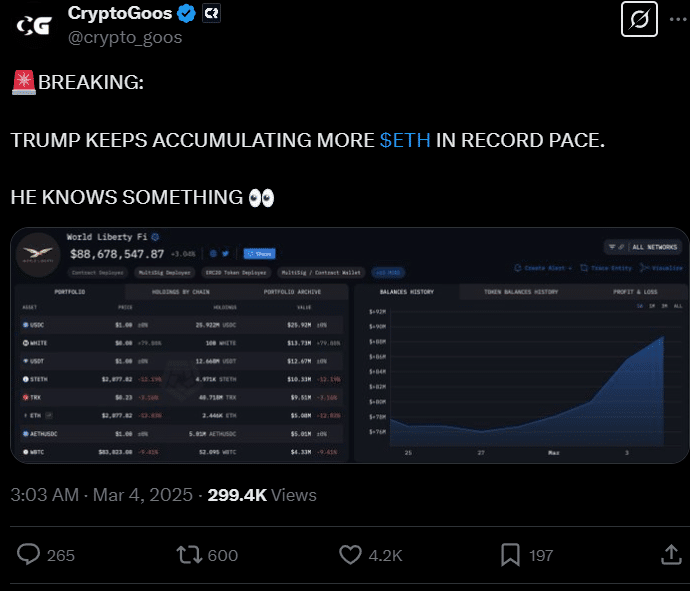
Task: Select the Holdings By Chain tab
Action: click(x=180, y=292)
